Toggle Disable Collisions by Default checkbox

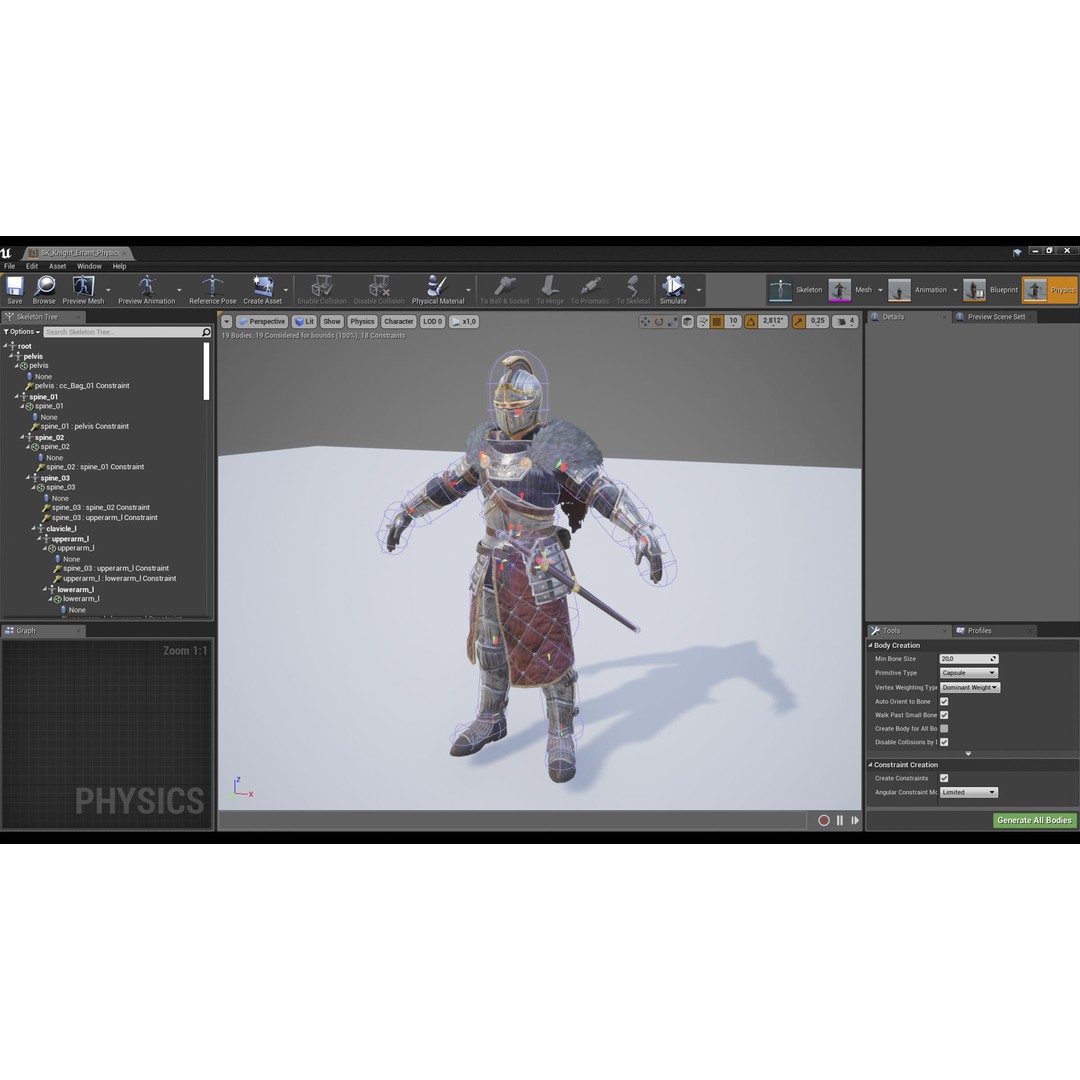[944, 742]
